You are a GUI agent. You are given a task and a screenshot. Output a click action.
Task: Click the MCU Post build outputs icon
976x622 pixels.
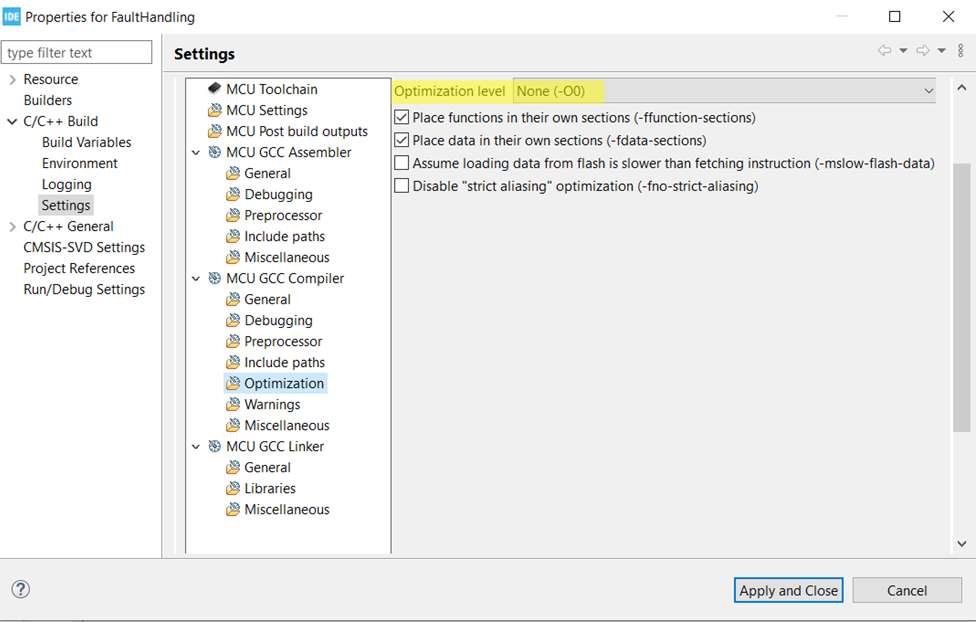coord(214,131)
